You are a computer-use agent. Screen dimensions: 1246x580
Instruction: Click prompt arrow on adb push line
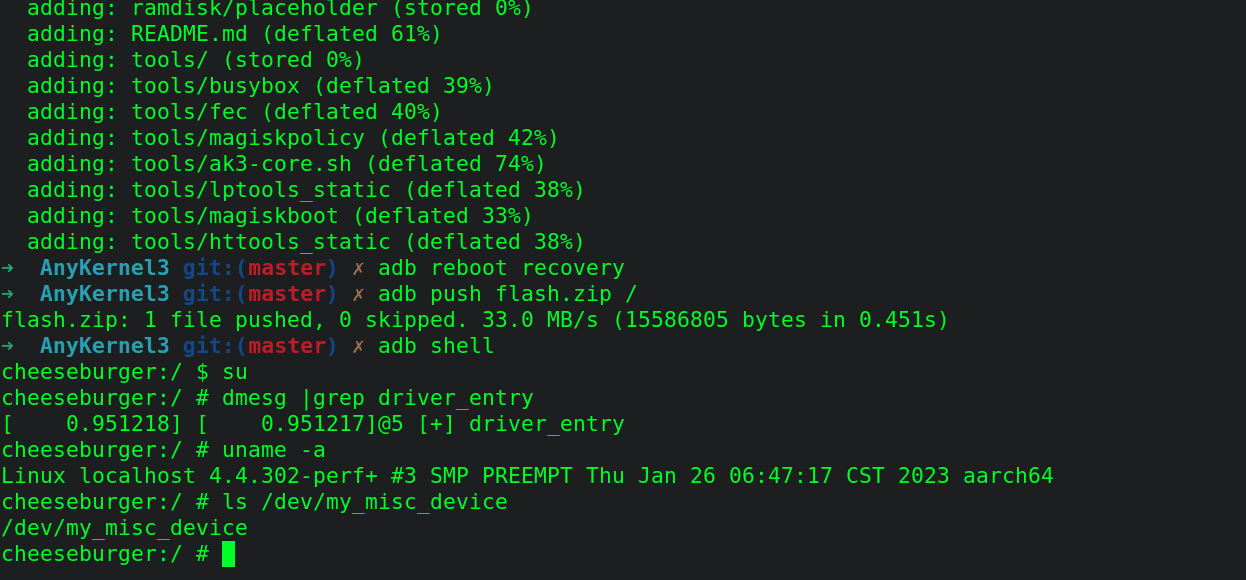tap(8, 294)
